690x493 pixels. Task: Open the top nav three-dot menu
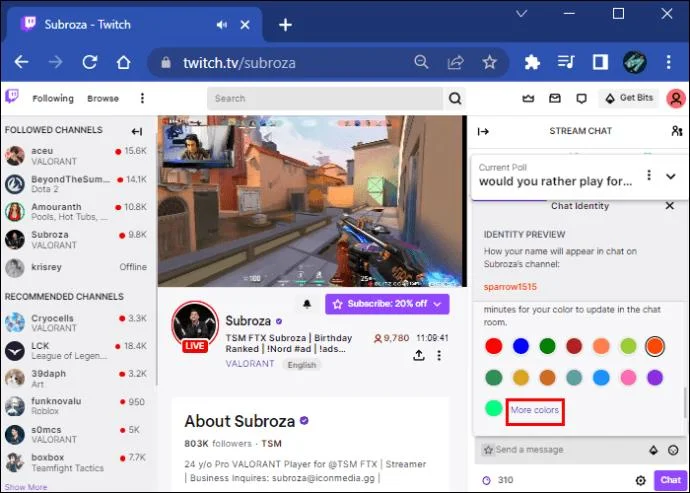pos(142,98)
